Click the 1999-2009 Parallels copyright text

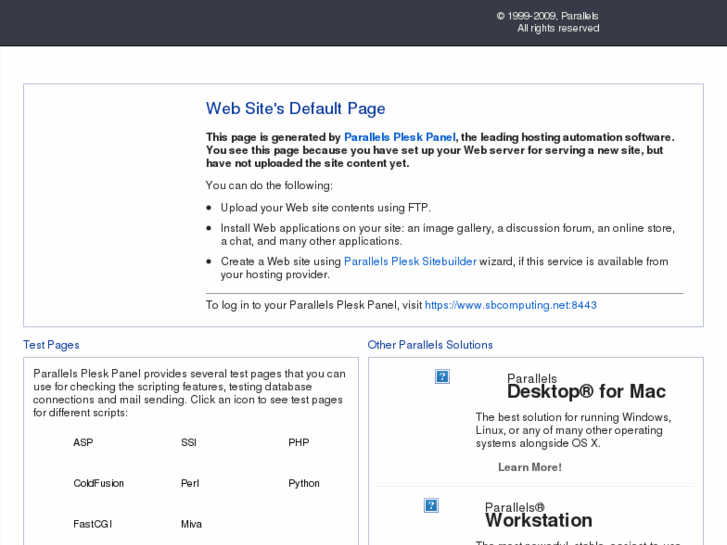pyautogui.click(x=548, y=16)
